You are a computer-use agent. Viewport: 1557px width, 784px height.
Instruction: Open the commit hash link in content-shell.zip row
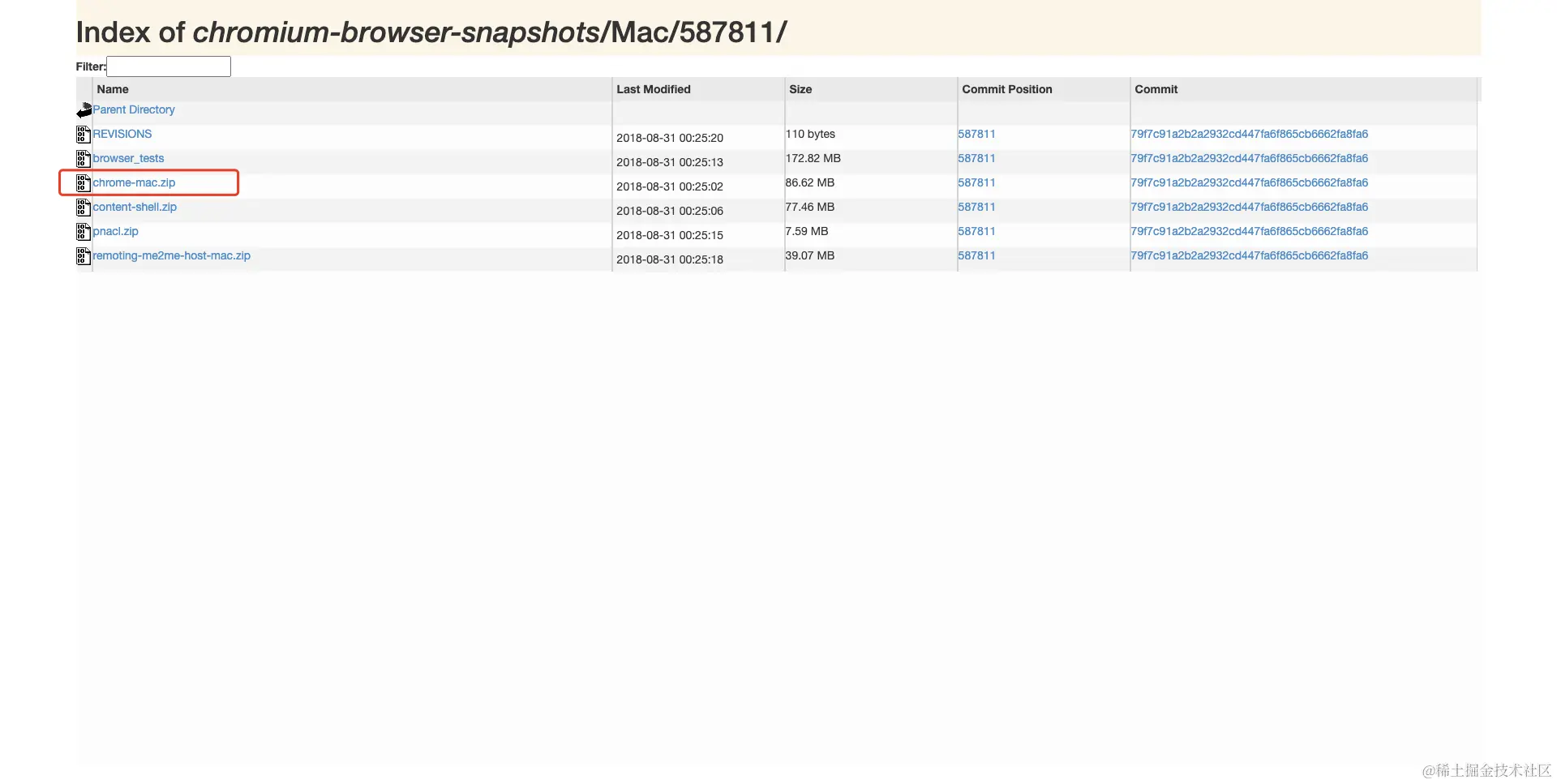[1249, 207]
